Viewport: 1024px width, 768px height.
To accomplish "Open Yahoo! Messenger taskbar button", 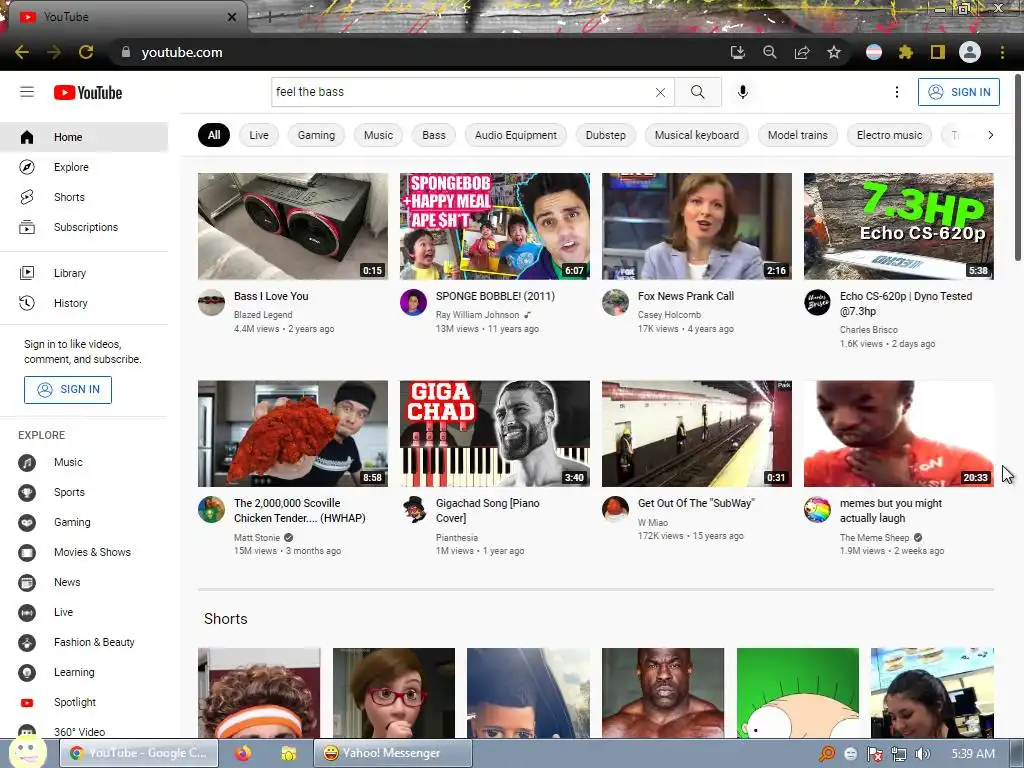I will 392,753.
